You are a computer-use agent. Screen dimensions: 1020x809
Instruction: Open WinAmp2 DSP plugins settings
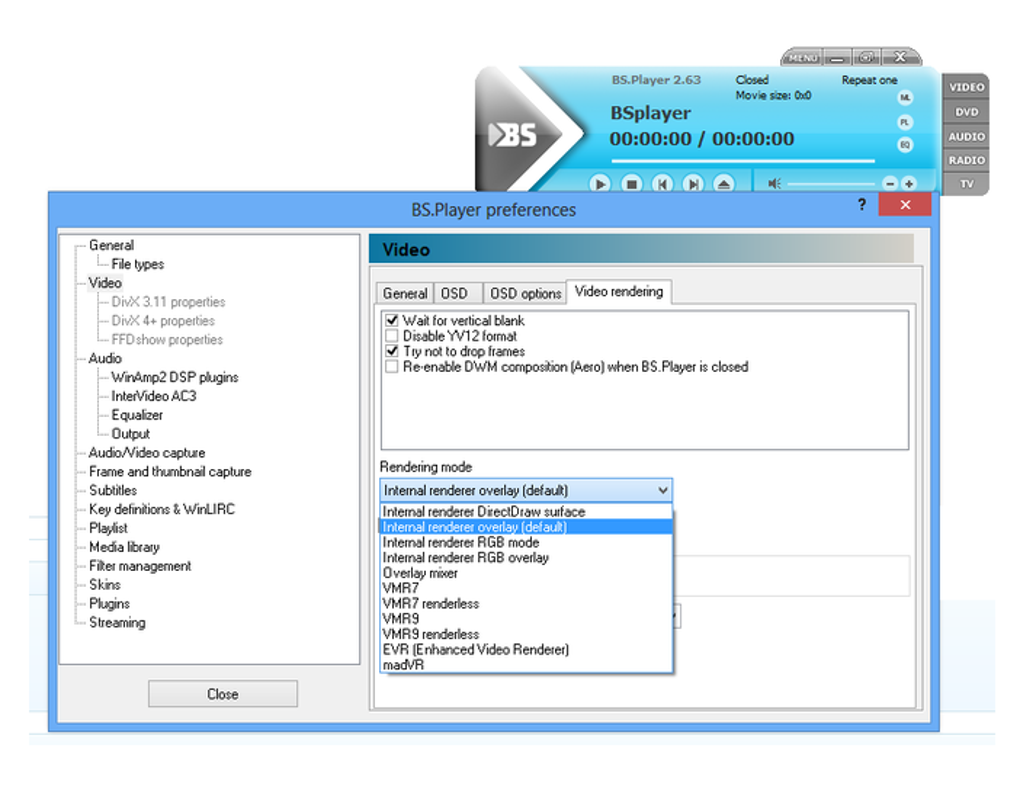174,377
